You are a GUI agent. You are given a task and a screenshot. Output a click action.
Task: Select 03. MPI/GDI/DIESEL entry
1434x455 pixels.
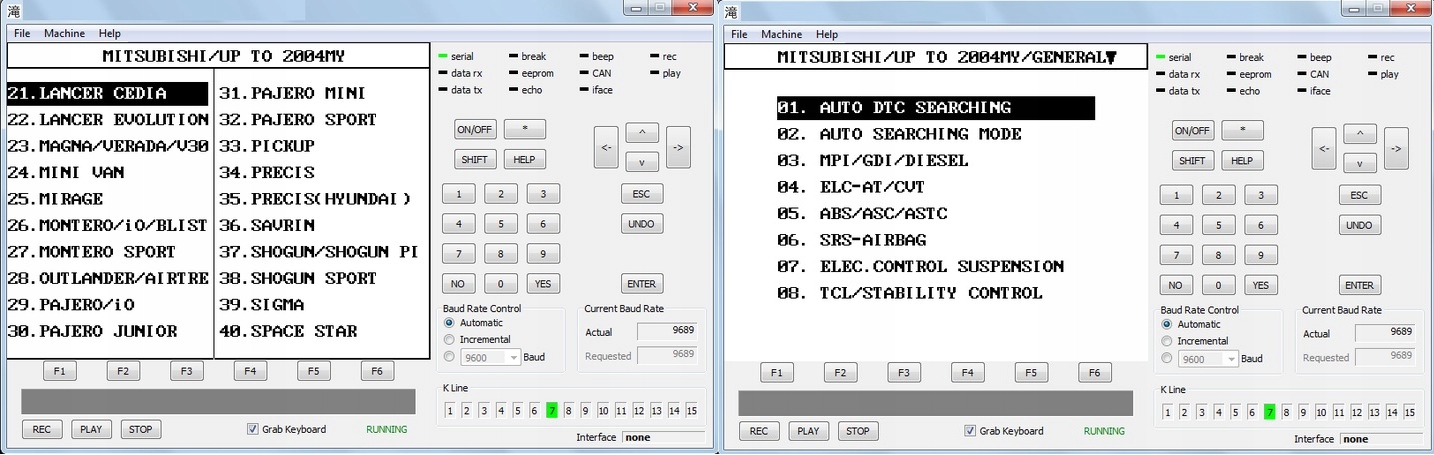tap(873, 160)
